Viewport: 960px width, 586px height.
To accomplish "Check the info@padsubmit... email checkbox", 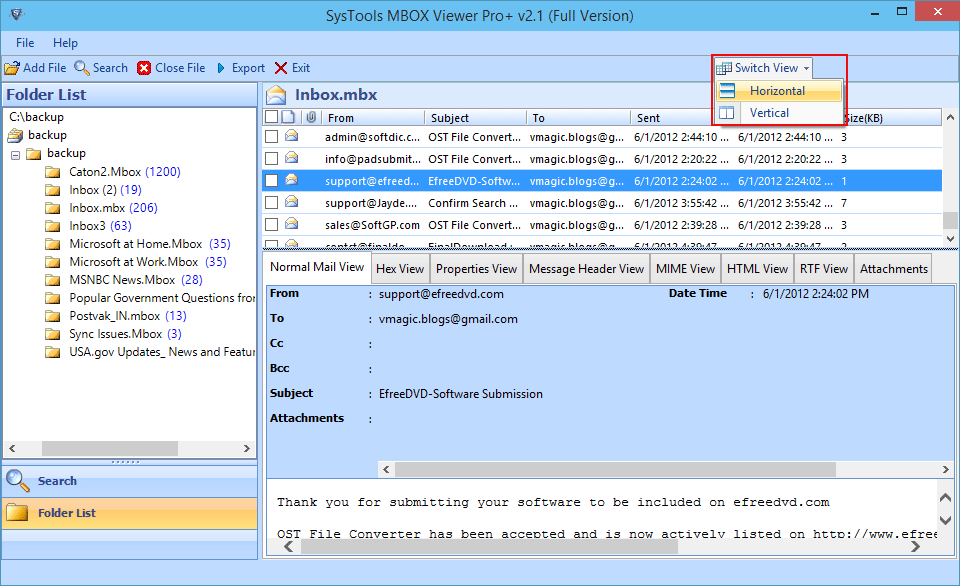I will 272,159.
